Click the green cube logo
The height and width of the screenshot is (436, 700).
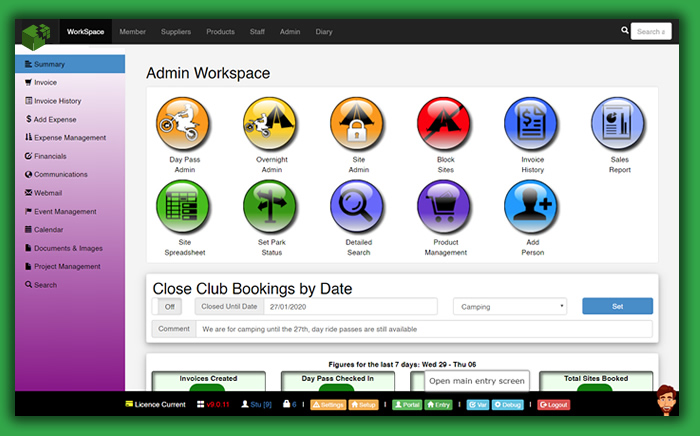[x=36, y=36]
